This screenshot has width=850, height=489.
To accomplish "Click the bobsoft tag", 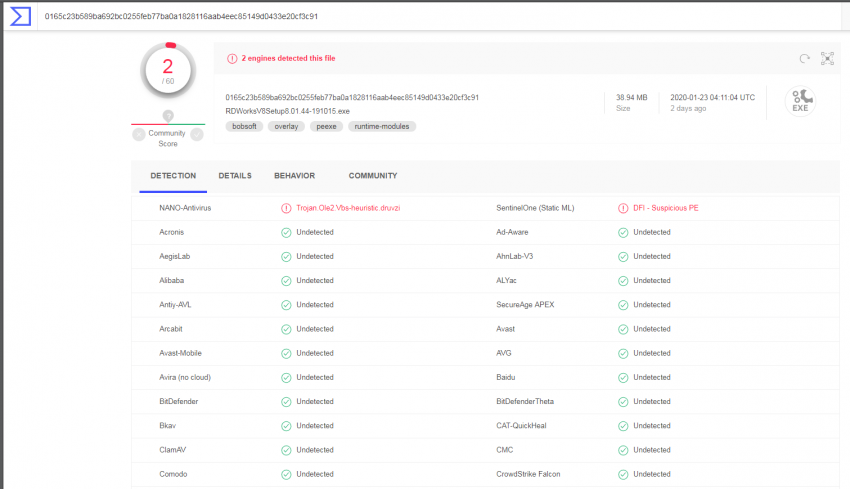I will click(x=244, y=127).
